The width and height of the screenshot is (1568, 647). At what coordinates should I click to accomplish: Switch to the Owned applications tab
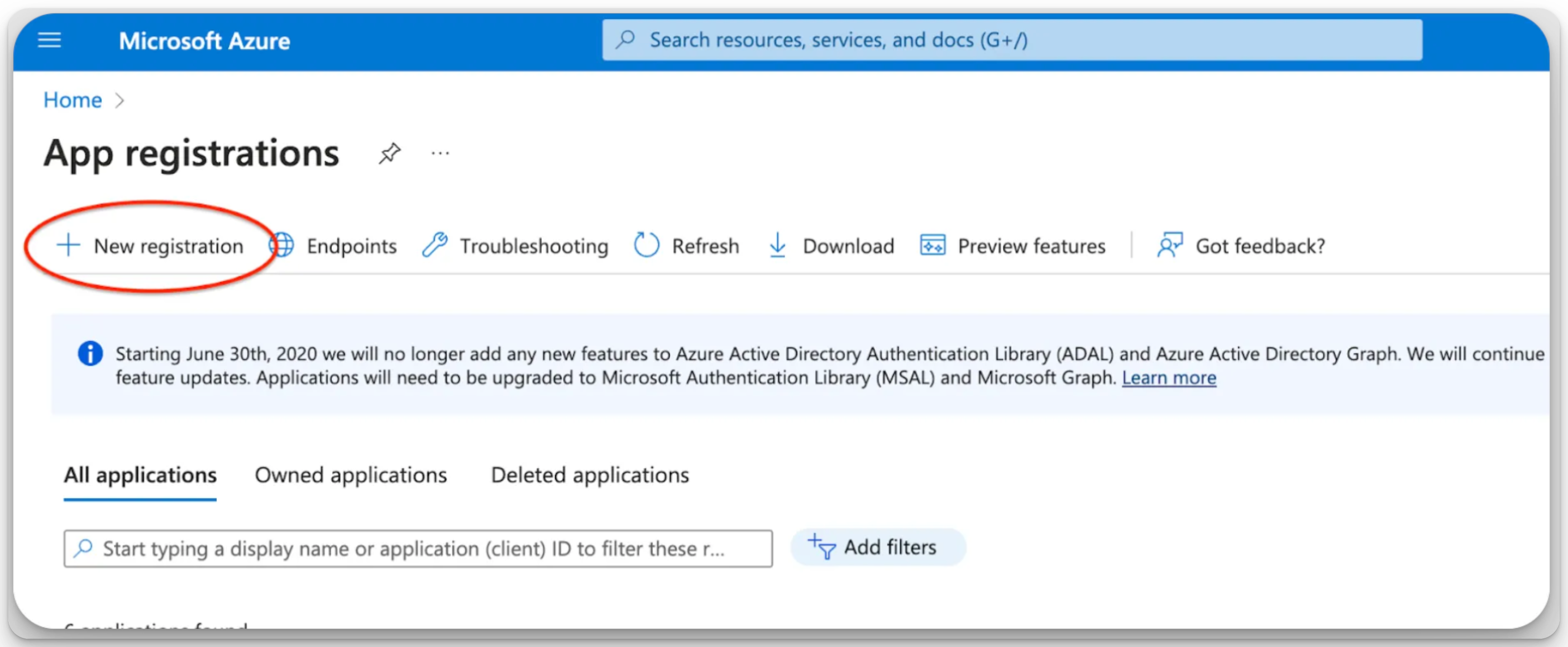pyautogui.click(x=351, y=475)
